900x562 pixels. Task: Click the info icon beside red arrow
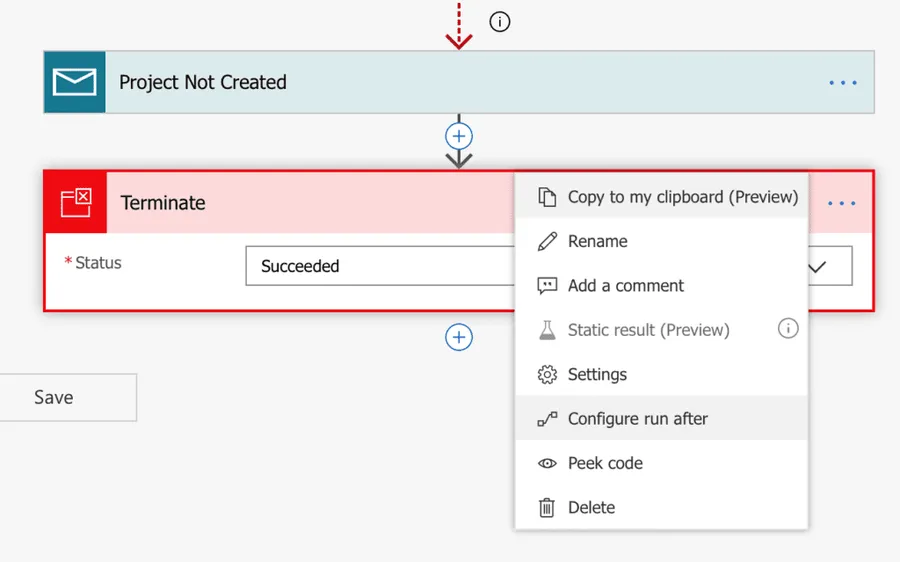point(500,21)
